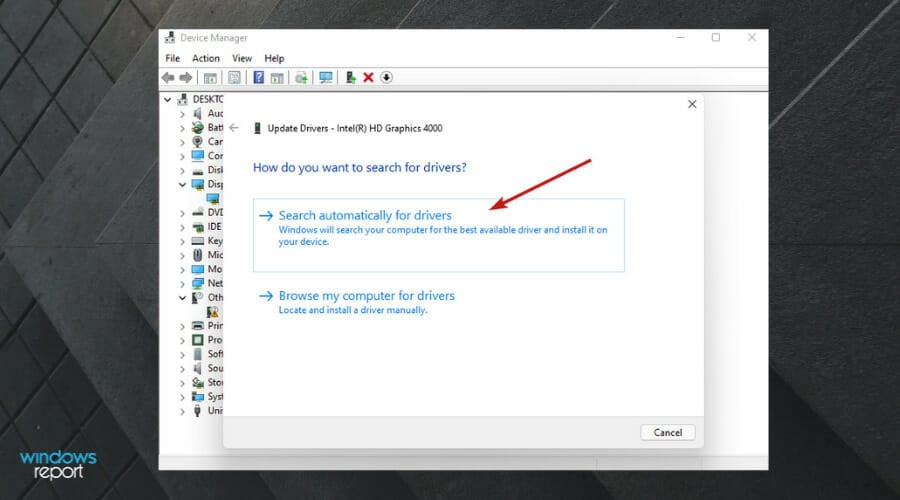Screen dimensions: 900x500
Task: Collapse the DESKTOP root node chevron
Action: [x=168, y=99]
